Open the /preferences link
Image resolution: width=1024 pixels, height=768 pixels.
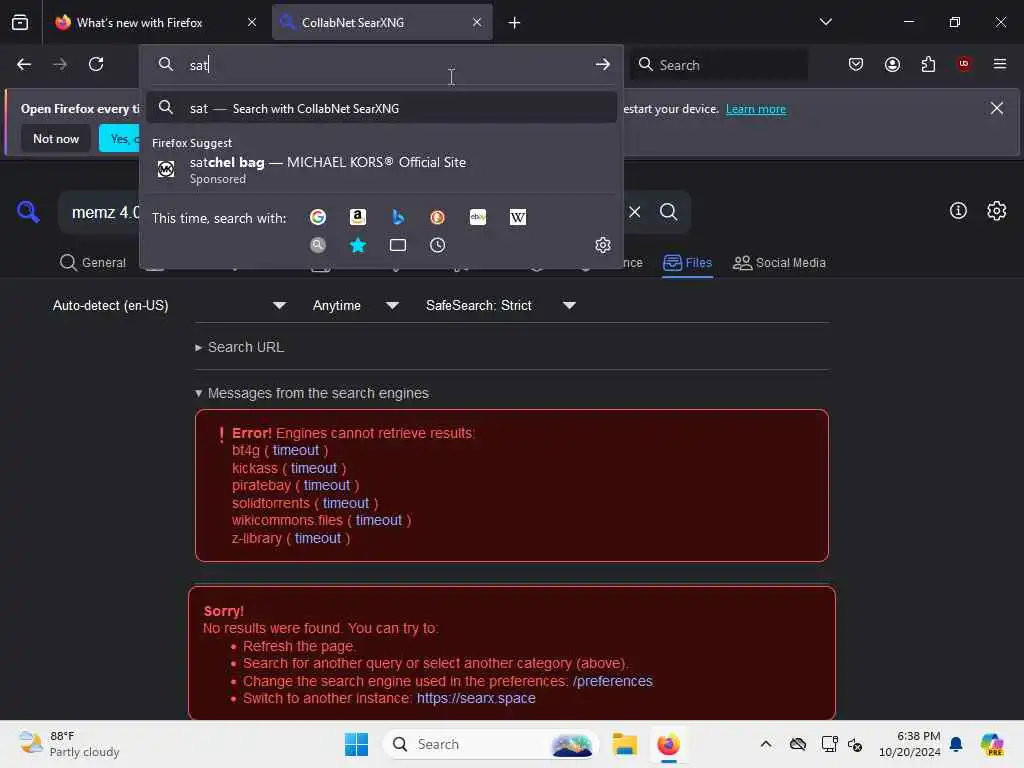(x=613, y=681)
